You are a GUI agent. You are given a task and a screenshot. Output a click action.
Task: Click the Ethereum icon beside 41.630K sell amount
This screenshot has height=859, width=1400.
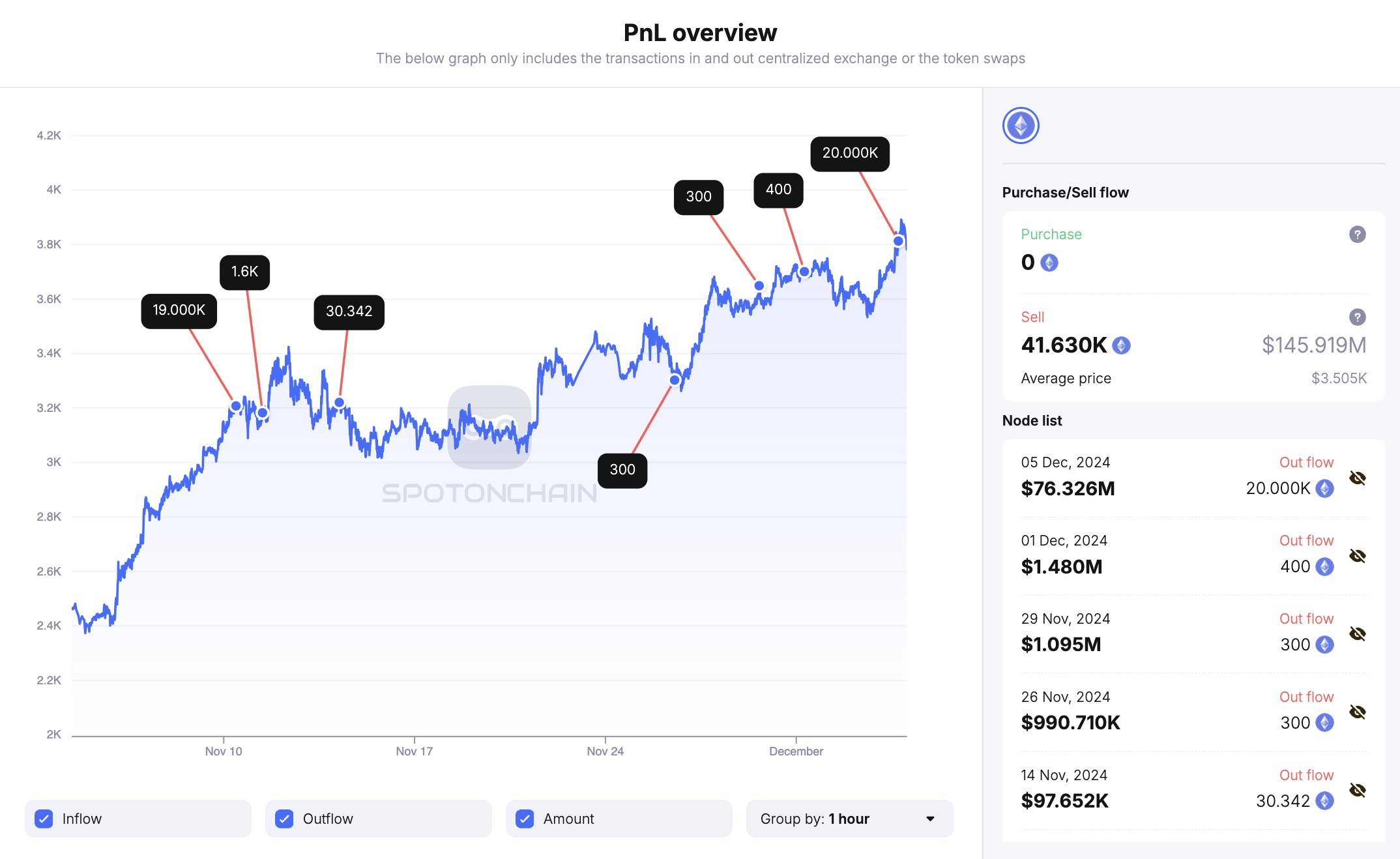click(1121, 345)
